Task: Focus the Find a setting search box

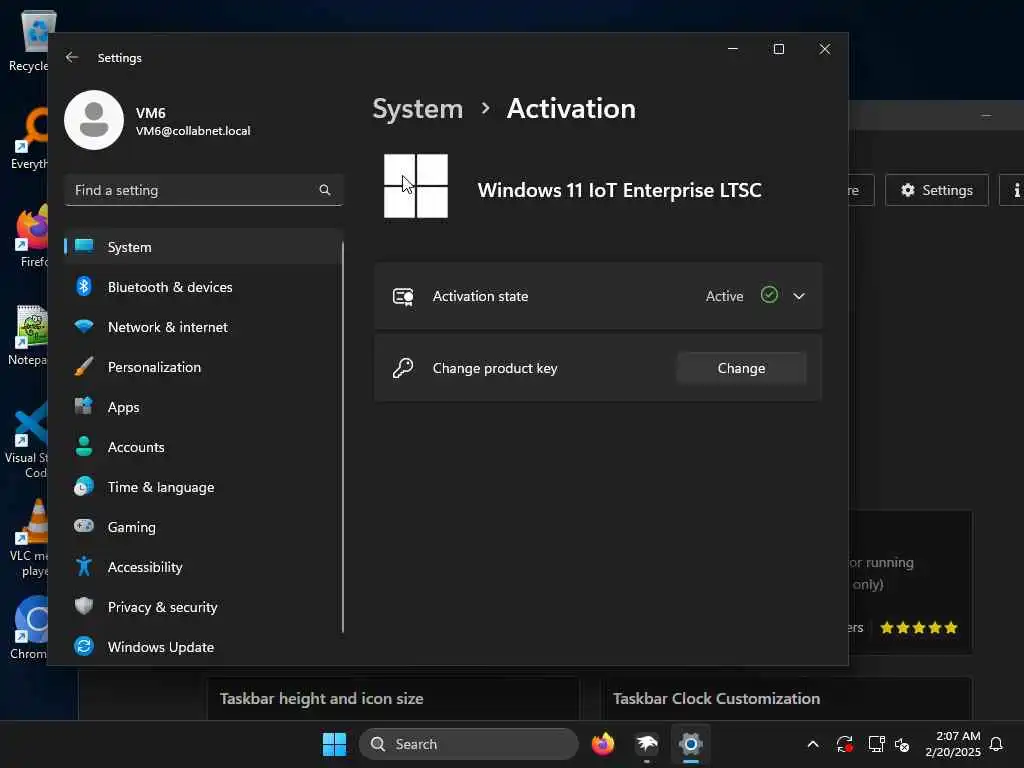Action: click(x=204, y=190)
